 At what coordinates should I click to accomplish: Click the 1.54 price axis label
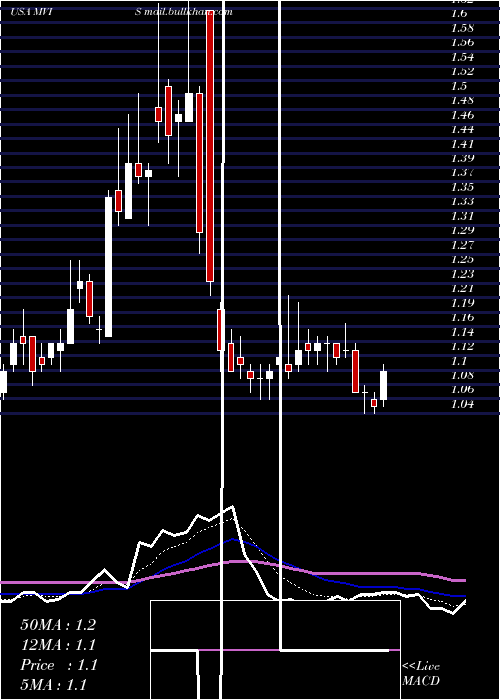462,57
